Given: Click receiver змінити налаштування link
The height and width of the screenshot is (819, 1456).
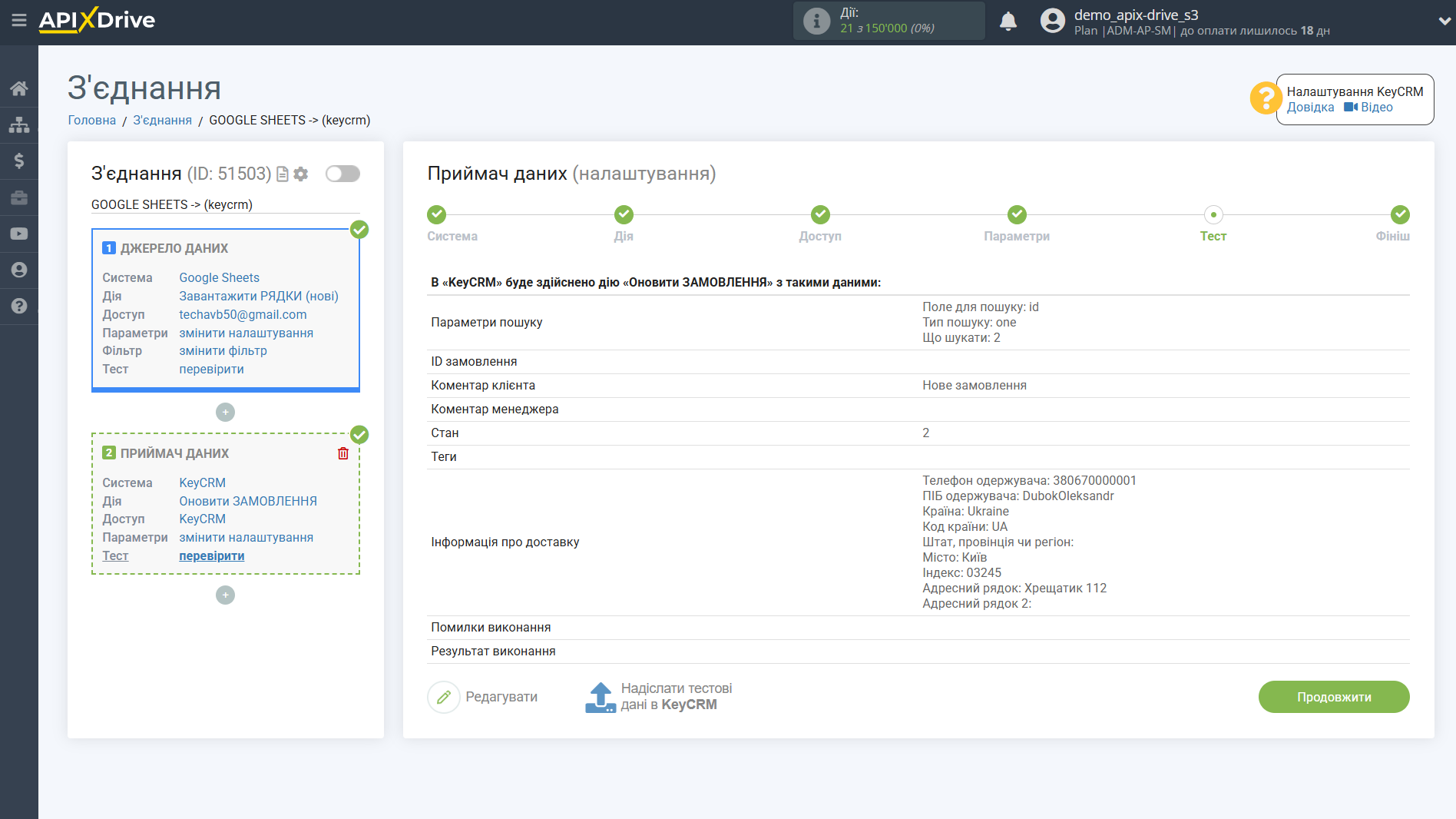Looking at the screenshot, I should pos(246,537).
